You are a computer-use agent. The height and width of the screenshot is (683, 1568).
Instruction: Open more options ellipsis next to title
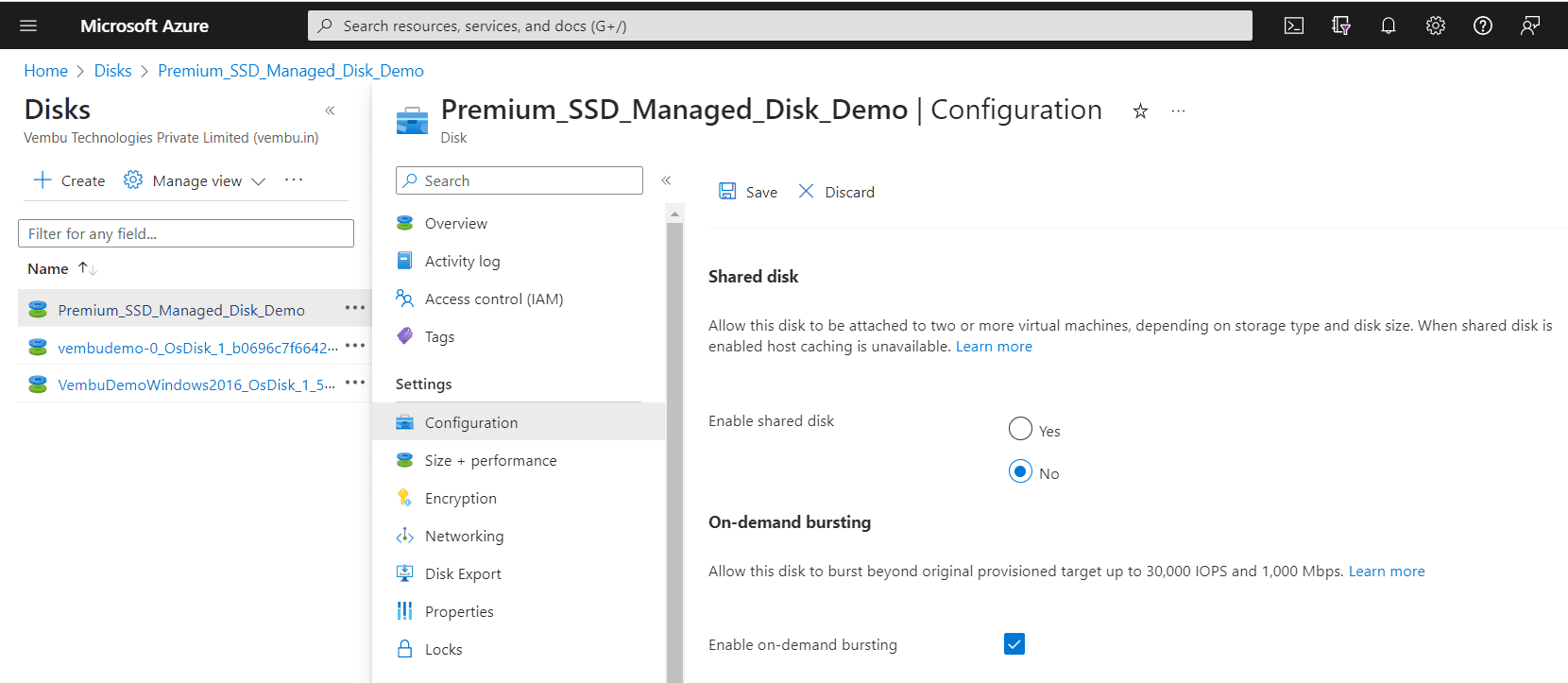[x=1178, y=111]
